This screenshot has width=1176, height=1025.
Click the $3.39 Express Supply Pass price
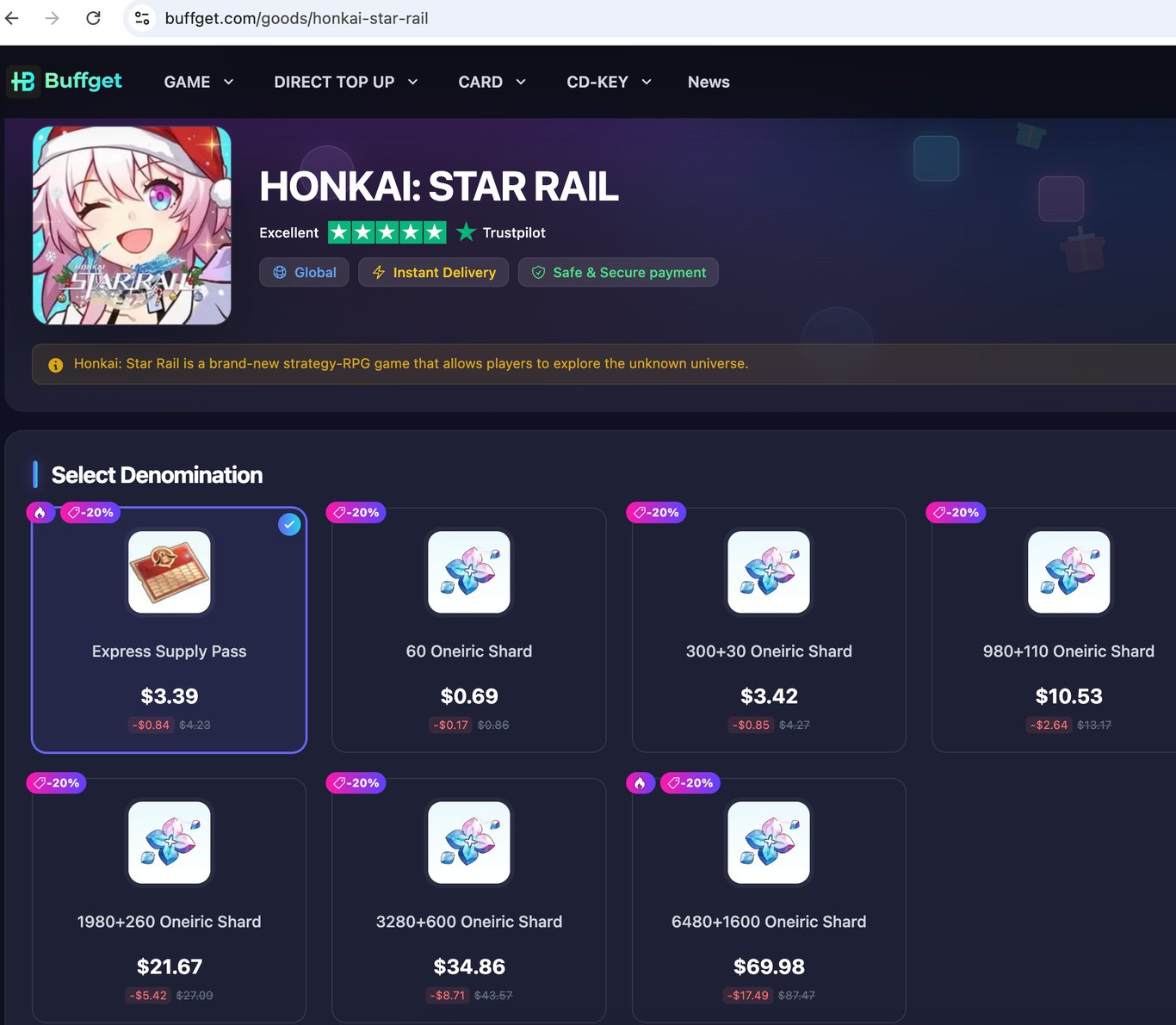pos(170,696)
